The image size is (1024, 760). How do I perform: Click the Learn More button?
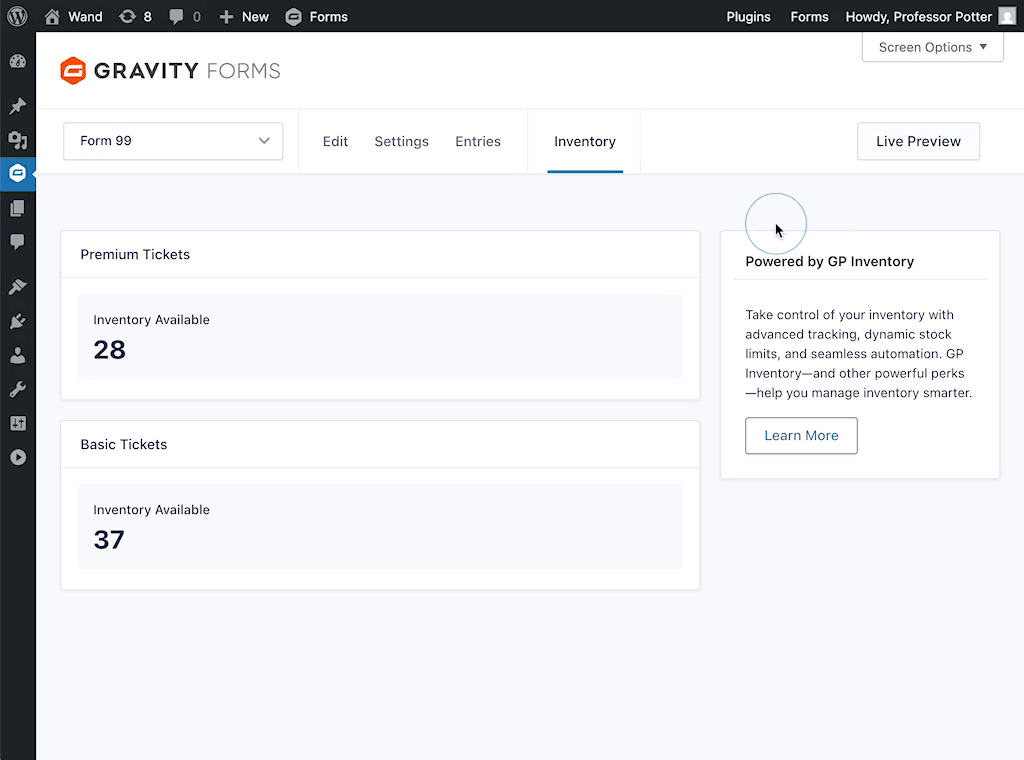coord(801,436)
